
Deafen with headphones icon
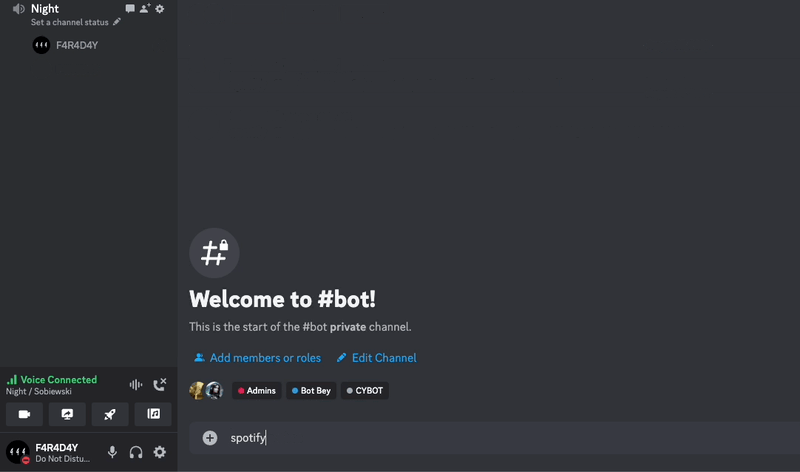(x=136, y=452)
